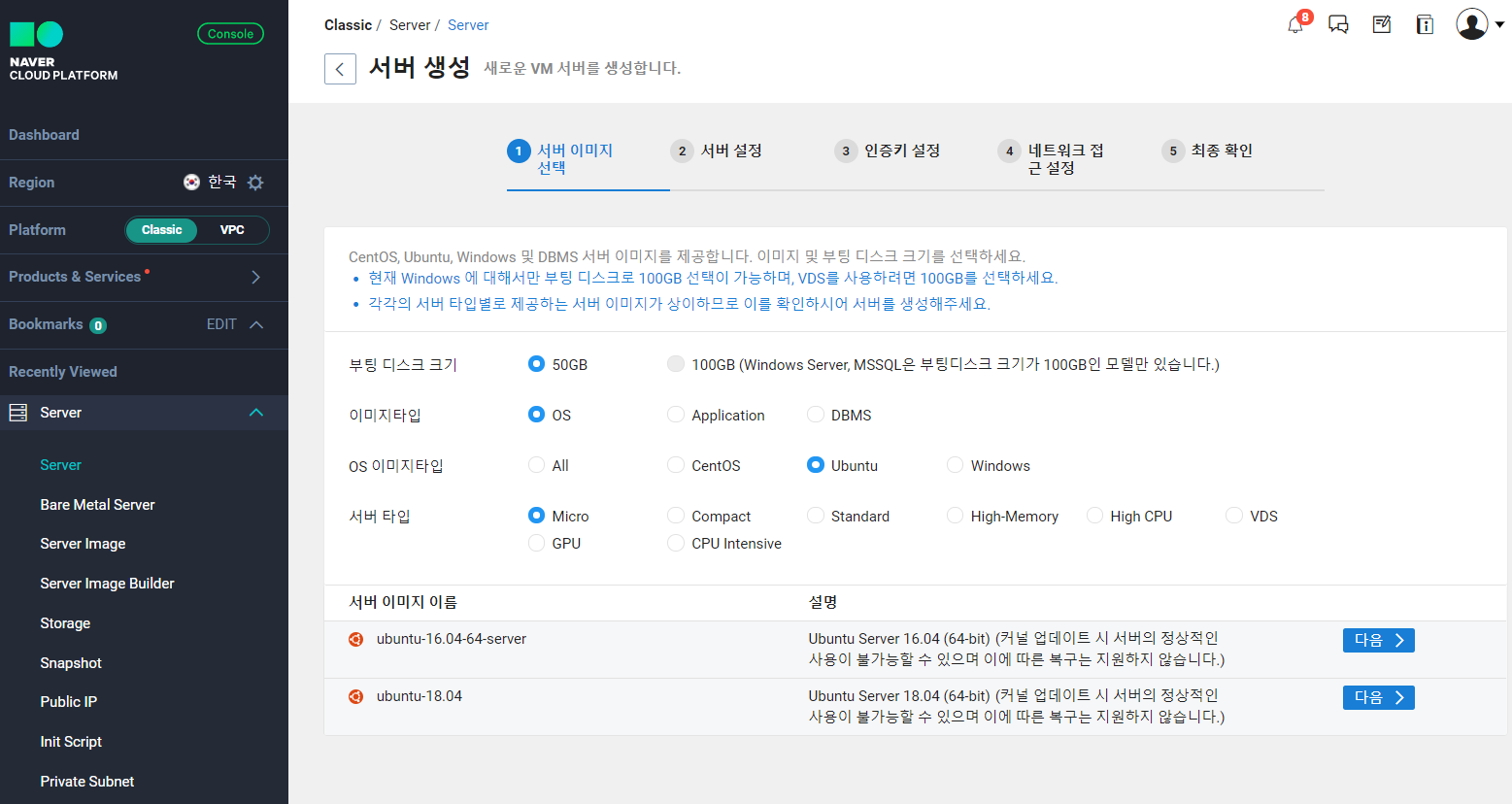Choose Compact server type
This screenshot has width=1512, height=804.
676,516
